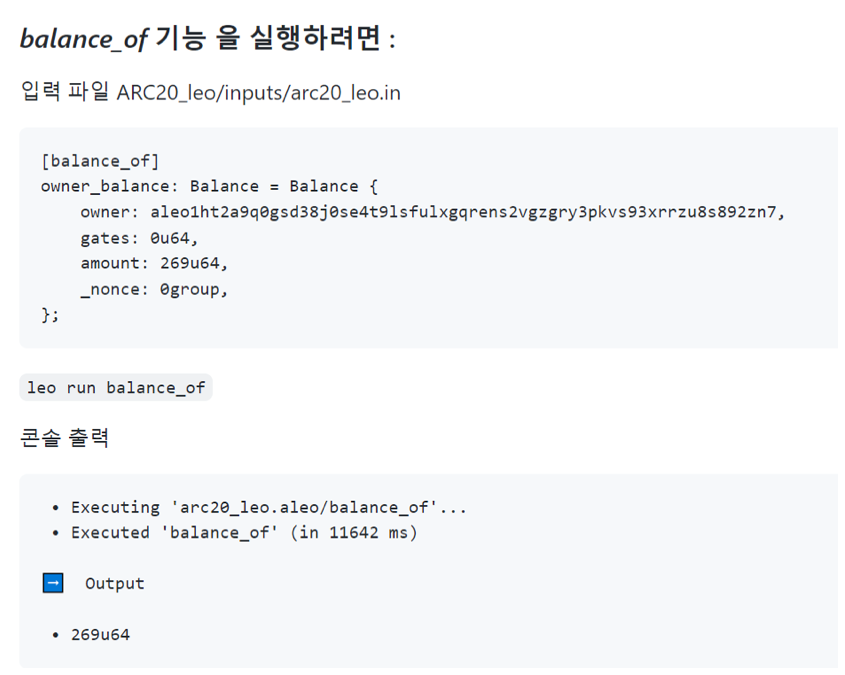
Task: Click the 269u64 output result
Action: (100, 635)
